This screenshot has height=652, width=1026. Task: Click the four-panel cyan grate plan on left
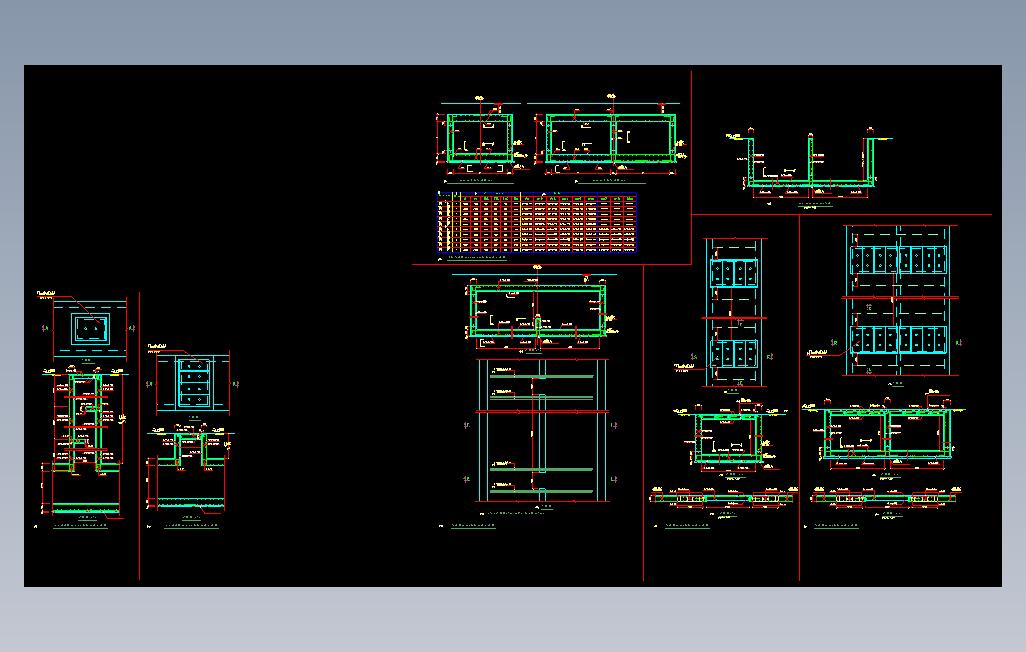pyautogui.click(x=192, y=383)
